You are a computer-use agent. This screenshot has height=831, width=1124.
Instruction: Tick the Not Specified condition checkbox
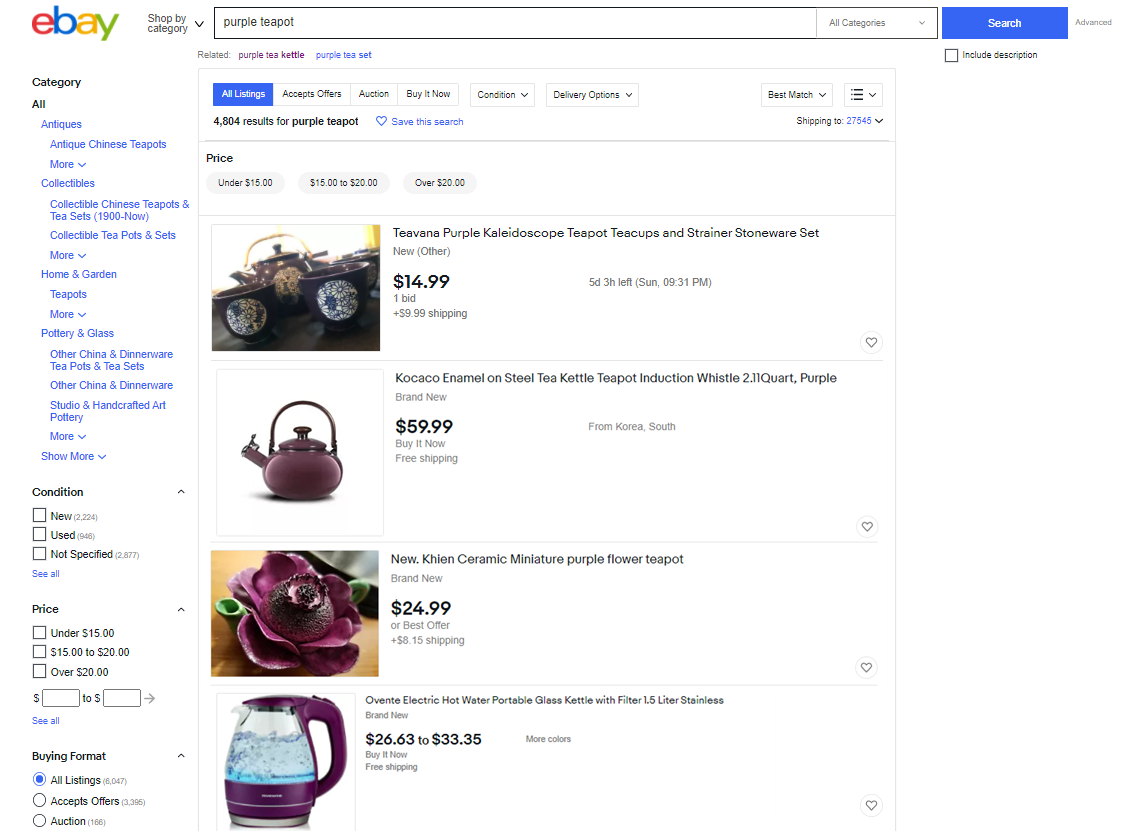click(39, 554)
